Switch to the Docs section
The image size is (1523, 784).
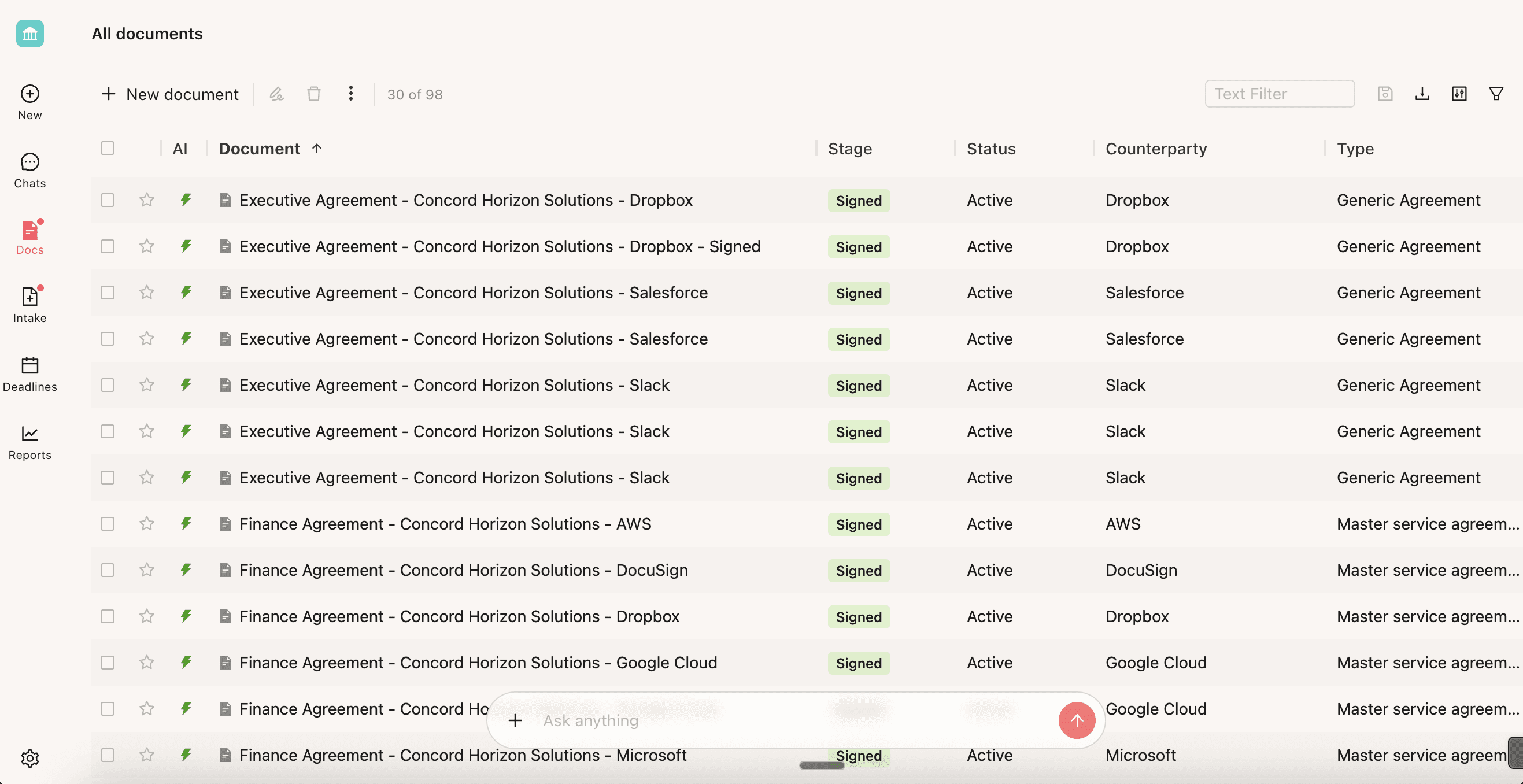point(29,237)
